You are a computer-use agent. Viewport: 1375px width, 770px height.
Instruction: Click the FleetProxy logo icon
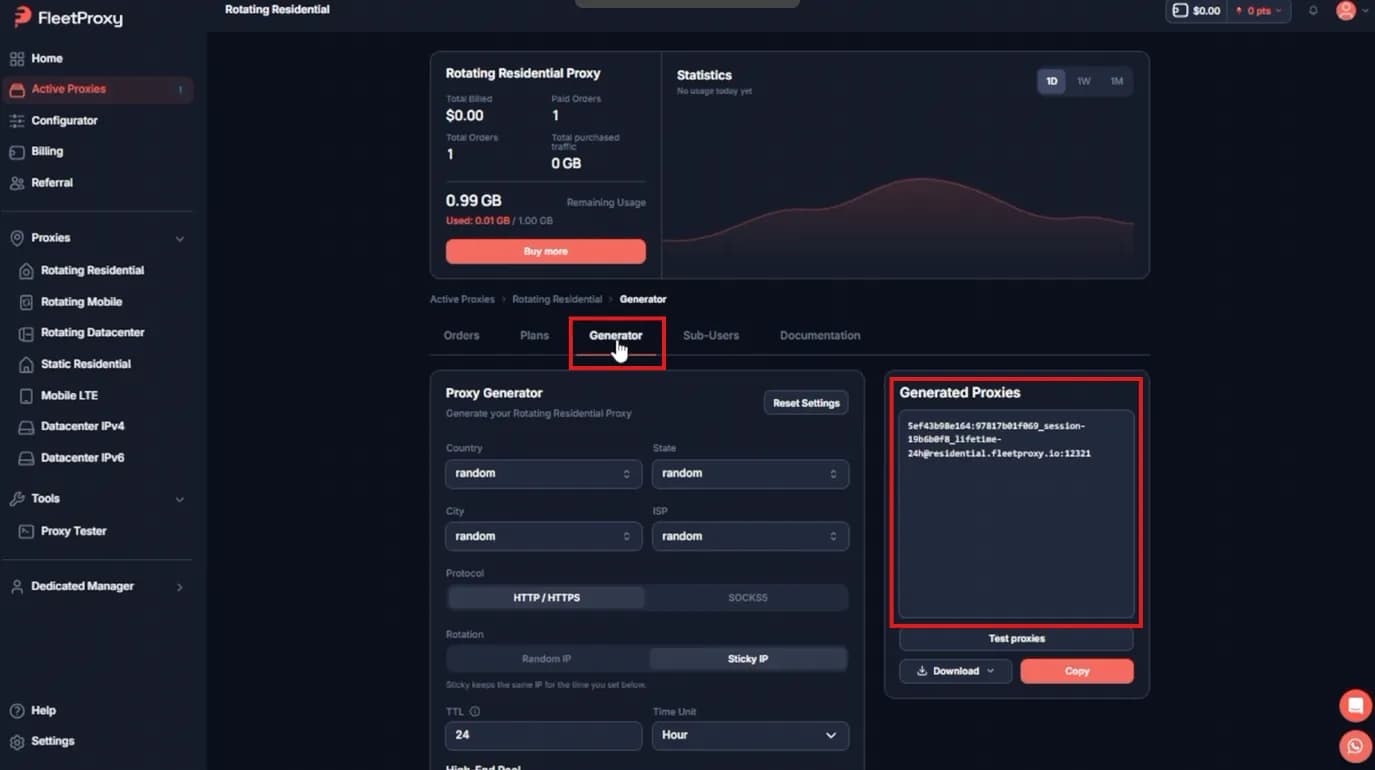(x=22, y=16)
